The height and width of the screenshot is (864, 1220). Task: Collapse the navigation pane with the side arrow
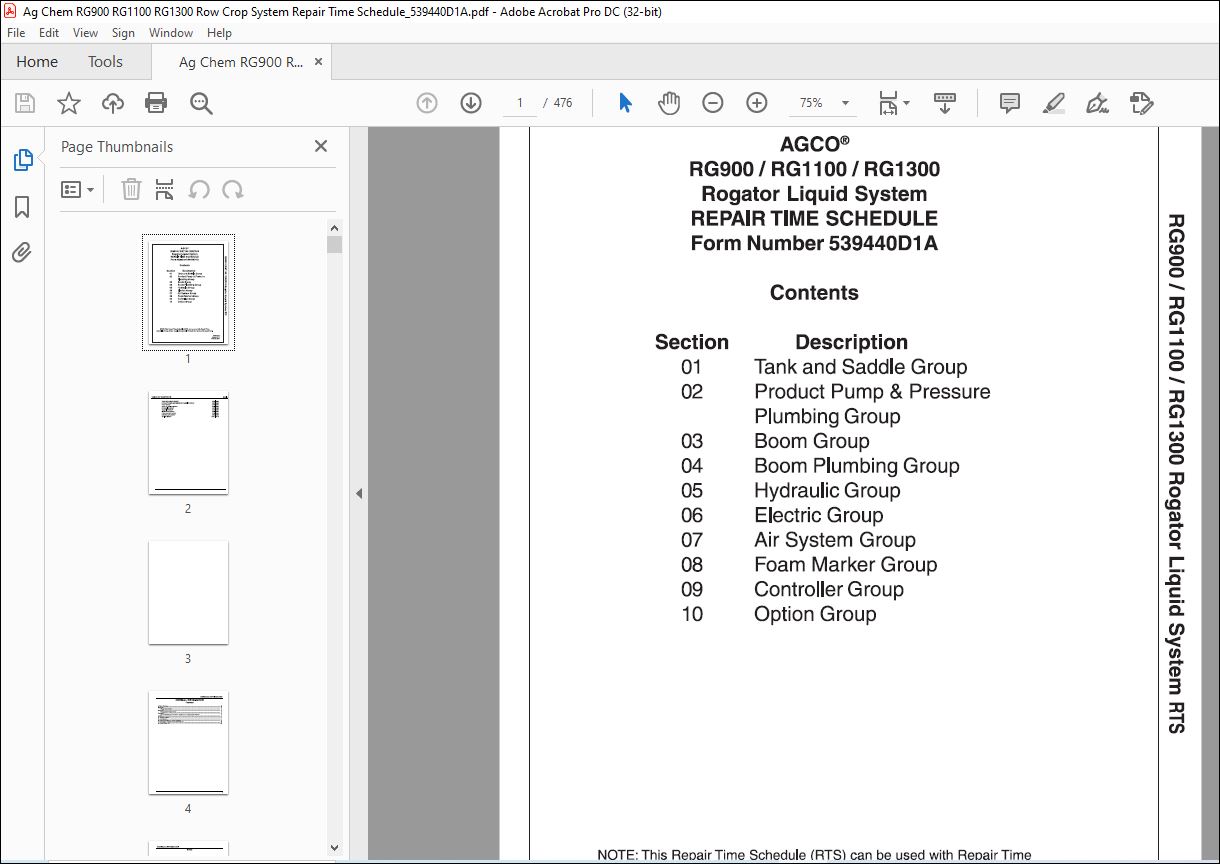pos(359,493)
